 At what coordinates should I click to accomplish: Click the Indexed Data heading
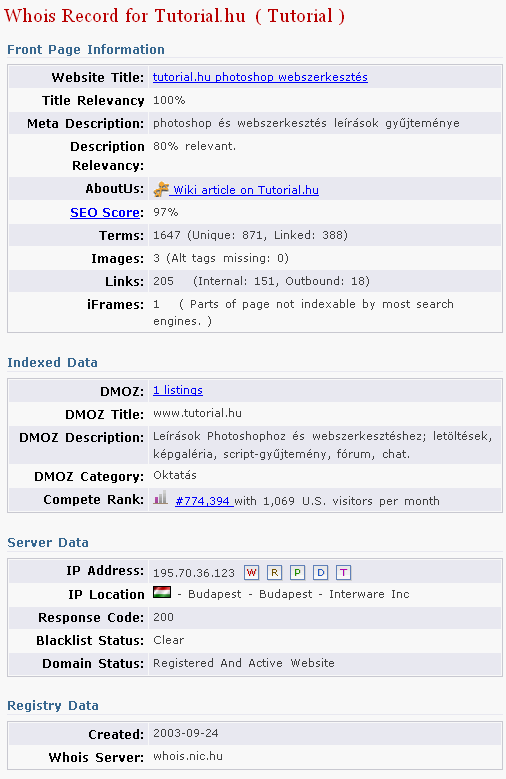coord(52,363)
